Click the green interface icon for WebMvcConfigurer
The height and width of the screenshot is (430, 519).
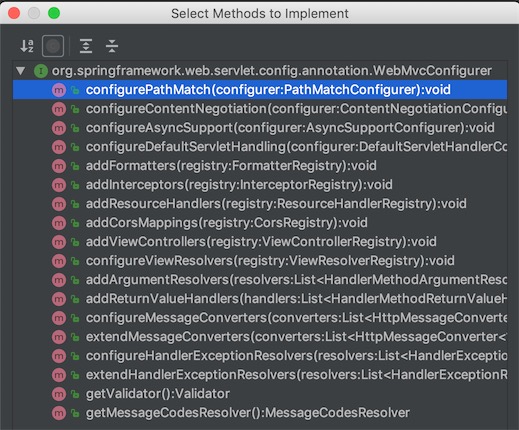(41, 71)
